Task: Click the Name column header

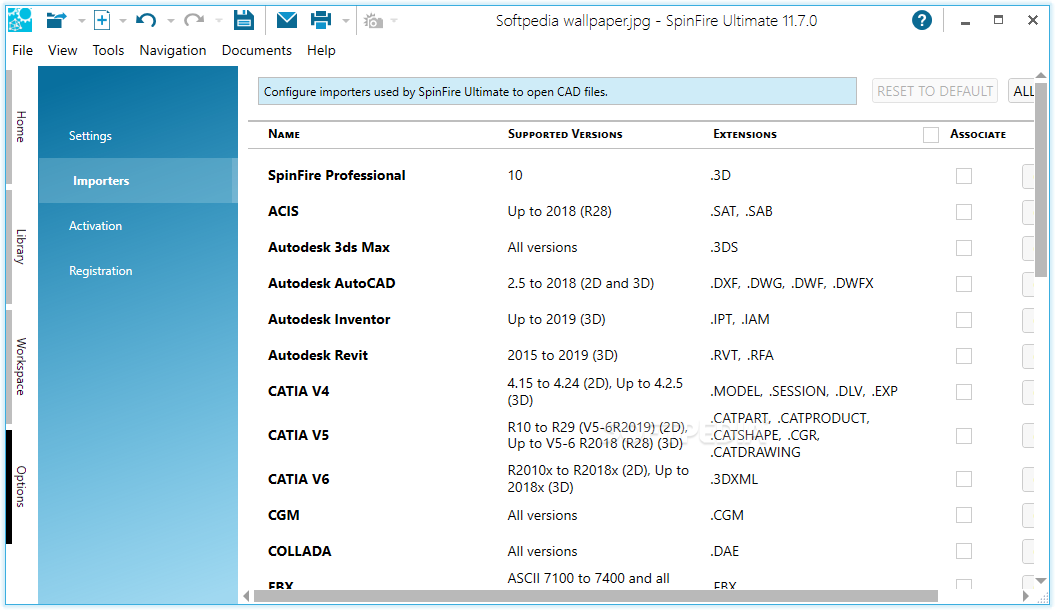Action: (284, 135)
